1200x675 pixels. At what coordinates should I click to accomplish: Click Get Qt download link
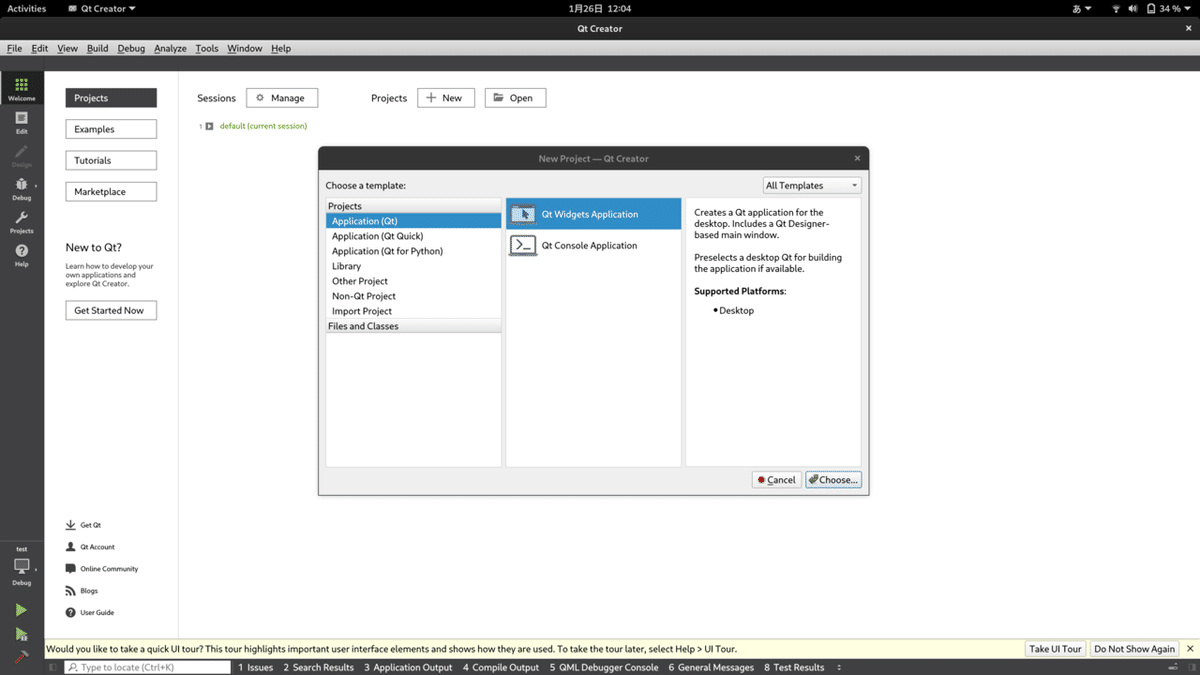pyautogui.click(x=83, y=525)
